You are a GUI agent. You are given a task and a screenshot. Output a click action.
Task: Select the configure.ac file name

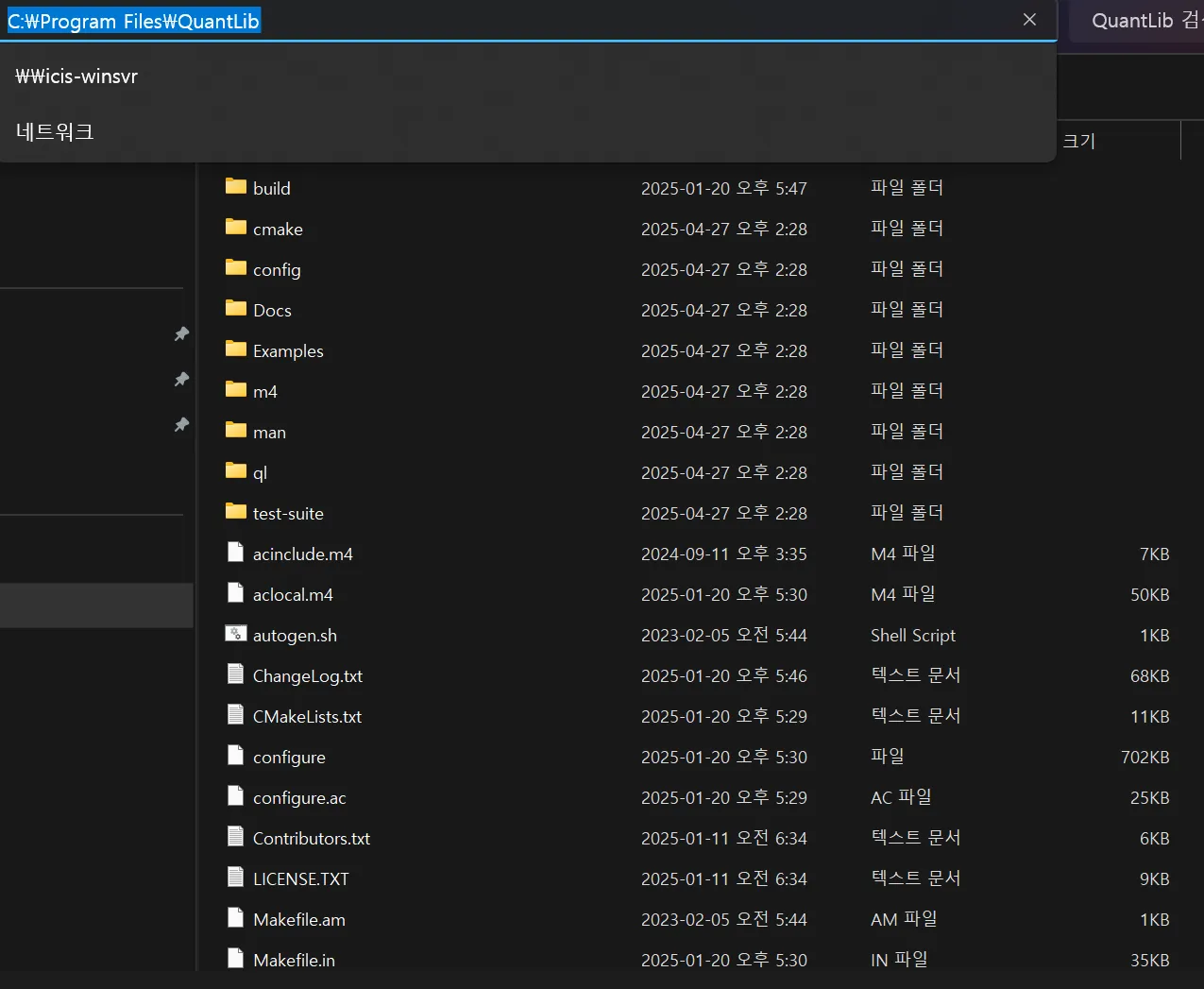pyautogui.click(x=299, y=797)
